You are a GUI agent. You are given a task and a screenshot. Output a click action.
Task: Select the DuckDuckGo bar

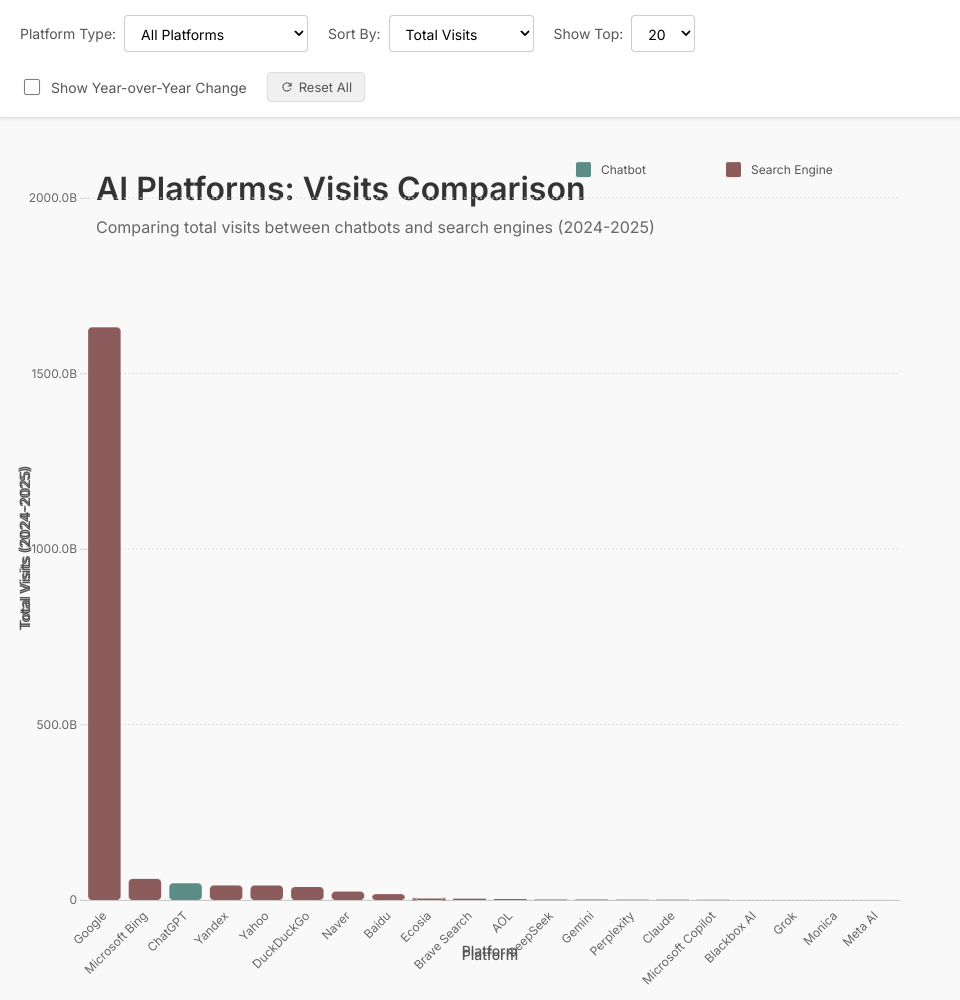pos(307,893)
